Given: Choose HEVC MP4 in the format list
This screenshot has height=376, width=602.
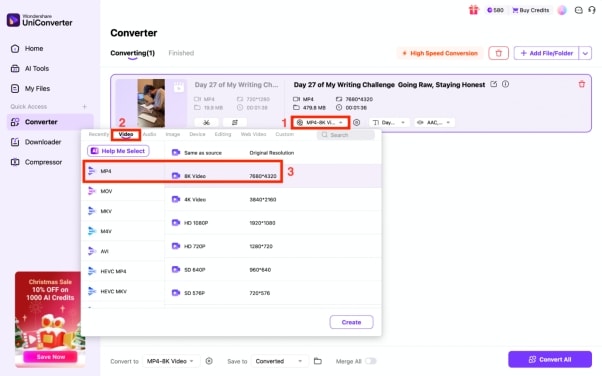Looking at the screenshot, I should (123, 271).
